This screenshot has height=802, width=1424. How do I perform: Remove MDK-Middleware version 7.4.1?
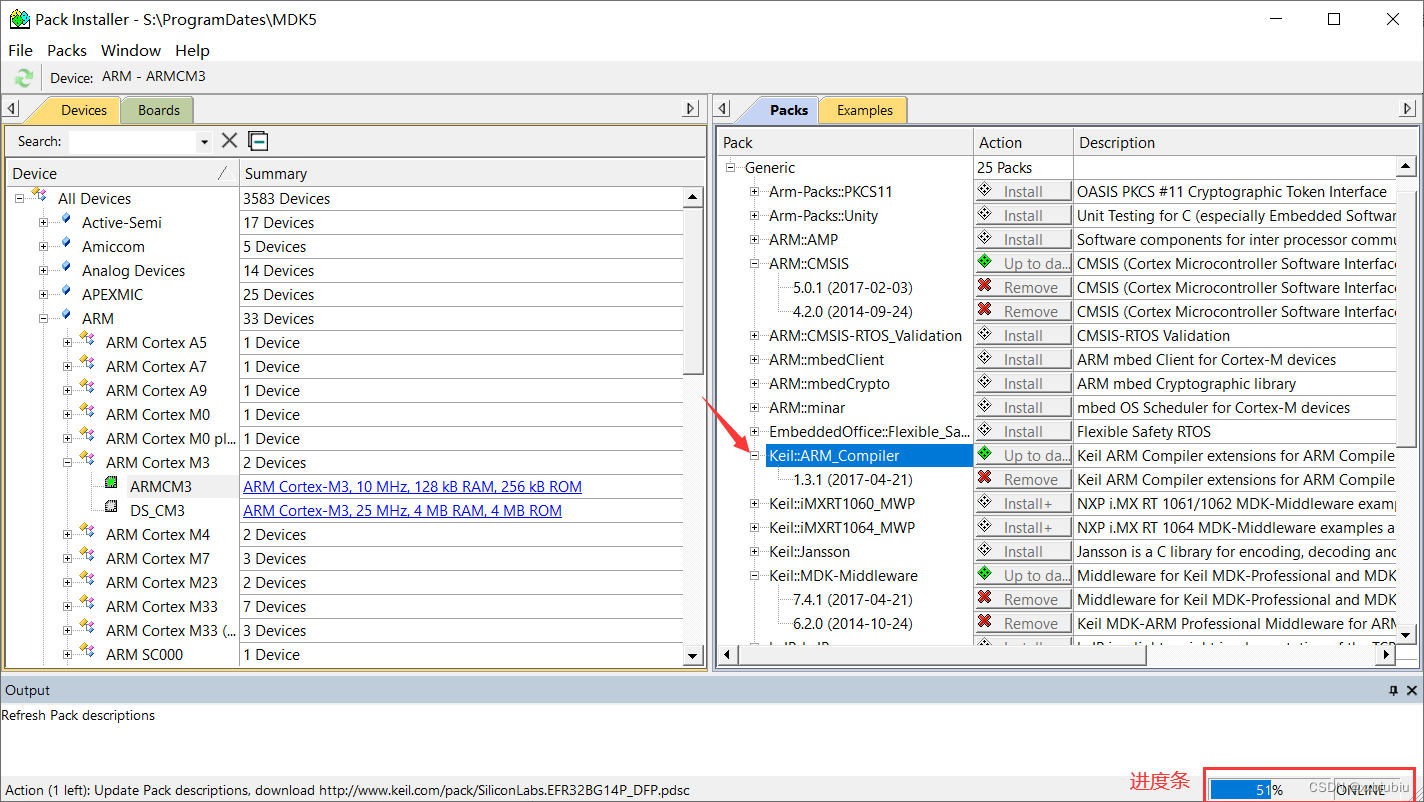pos(1023,600)
